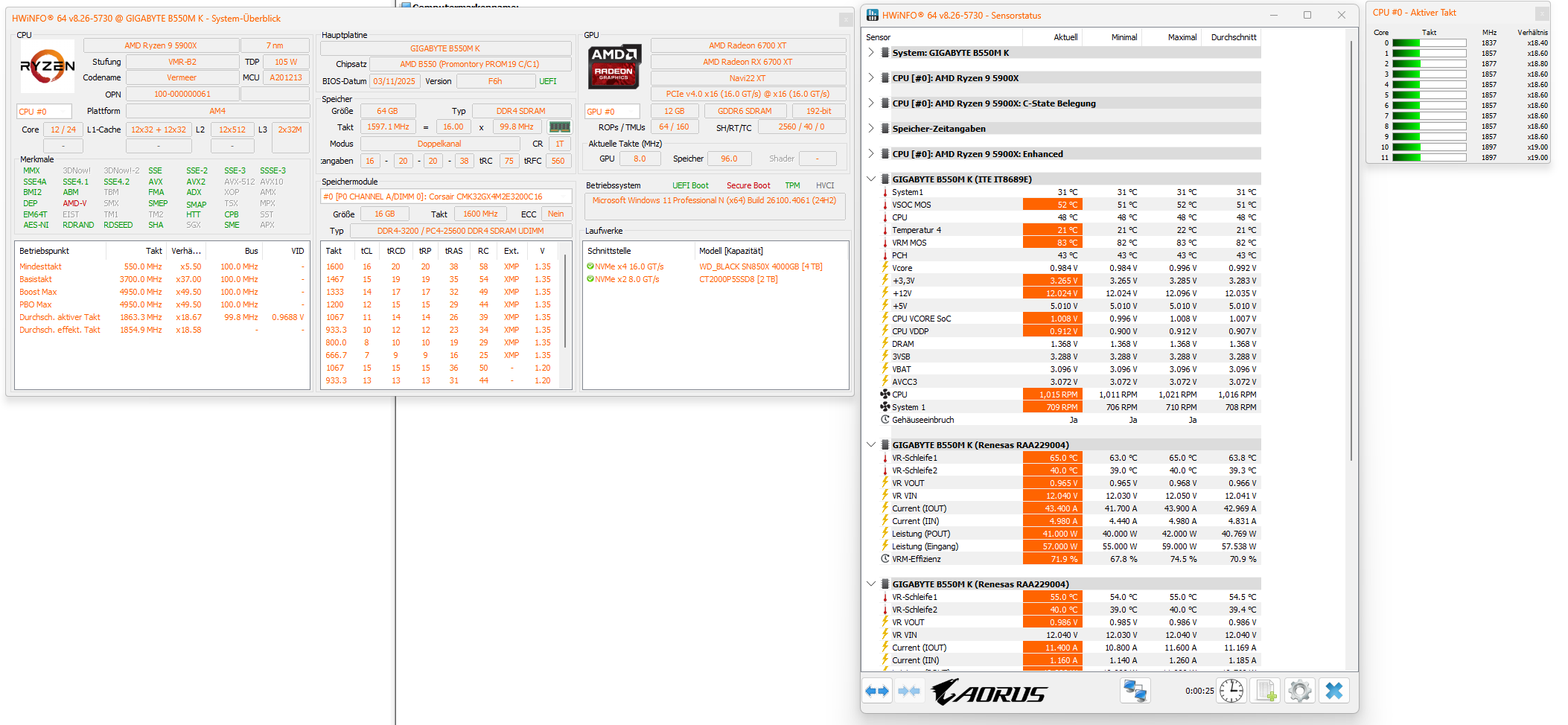Click the VRM-Effizienz sensor icon

(885, 559)
